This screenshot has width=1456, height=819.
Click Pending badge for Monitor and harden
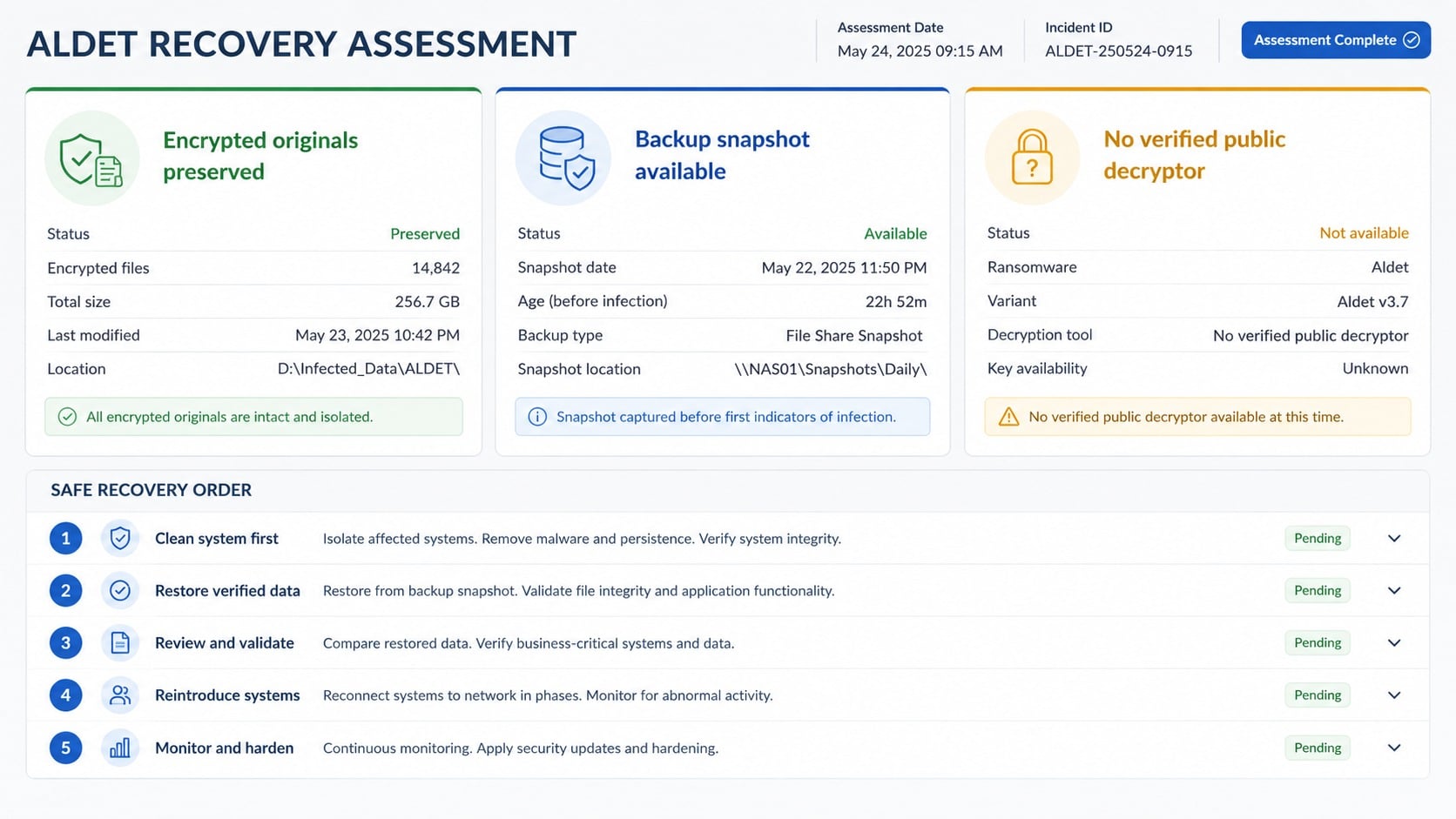1318,748
